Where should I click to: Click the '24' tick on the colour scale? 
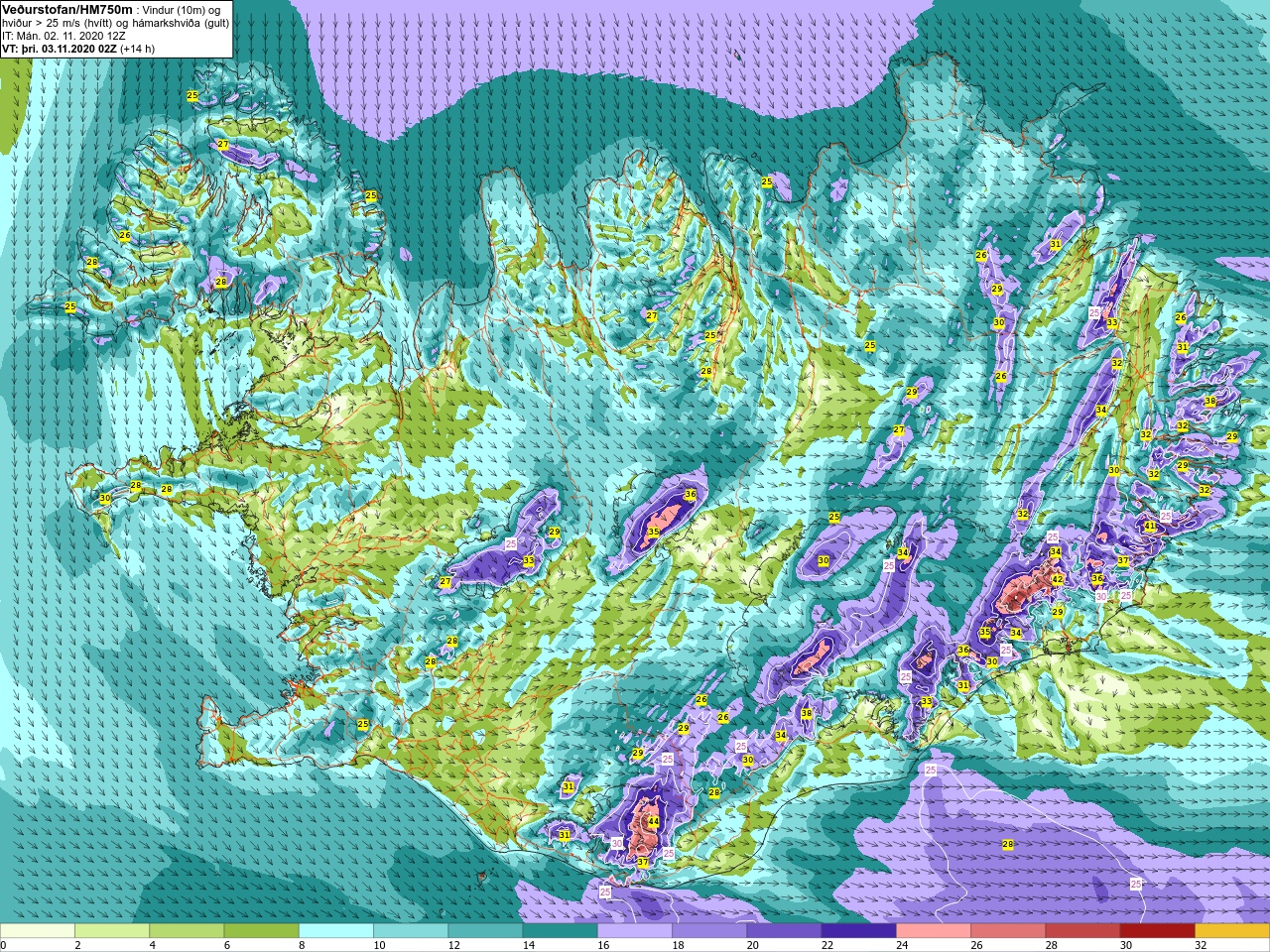tap(902, 945)
